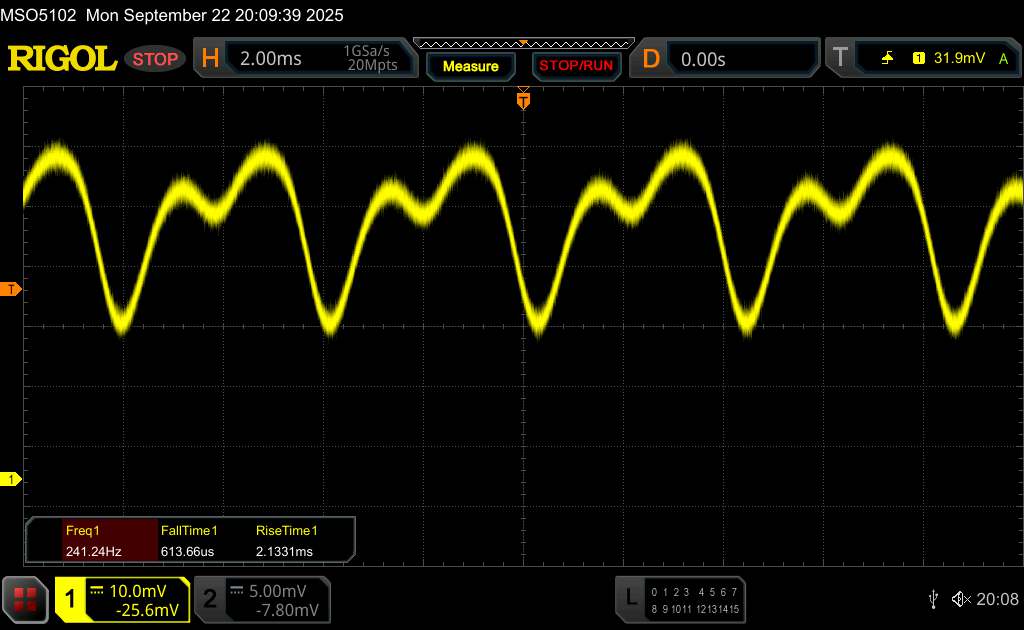1024x630 pixels.
Task: Click the orange H horizontal icon
Action: click(x=210, y=59)
